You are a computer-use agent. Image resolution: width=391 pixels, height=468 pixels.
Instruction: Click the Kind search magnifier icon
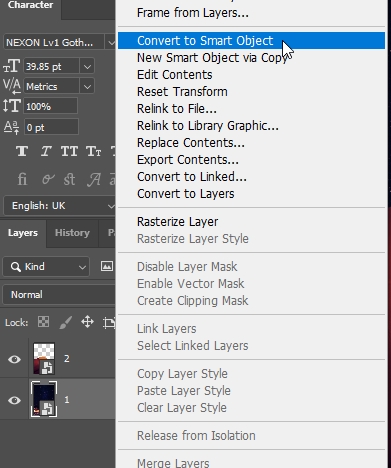coord(15,267)
